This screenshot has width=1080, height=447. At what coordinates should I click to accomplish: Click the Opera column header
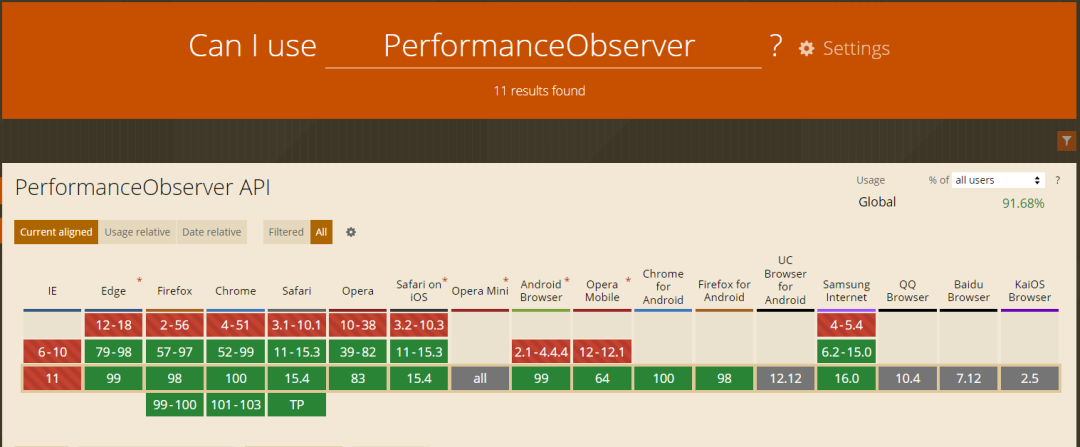(358, 291)
